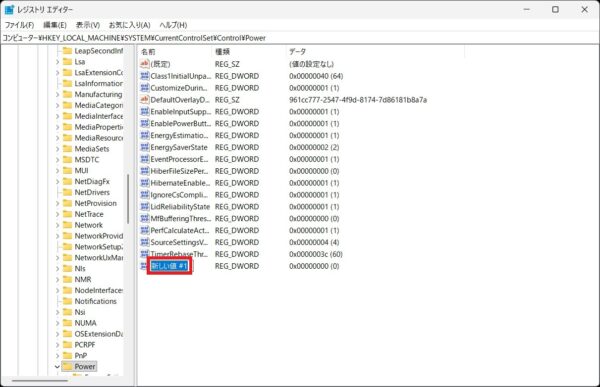Select the Notifications tree item
The image size is (600, 387).
(95, 301)
